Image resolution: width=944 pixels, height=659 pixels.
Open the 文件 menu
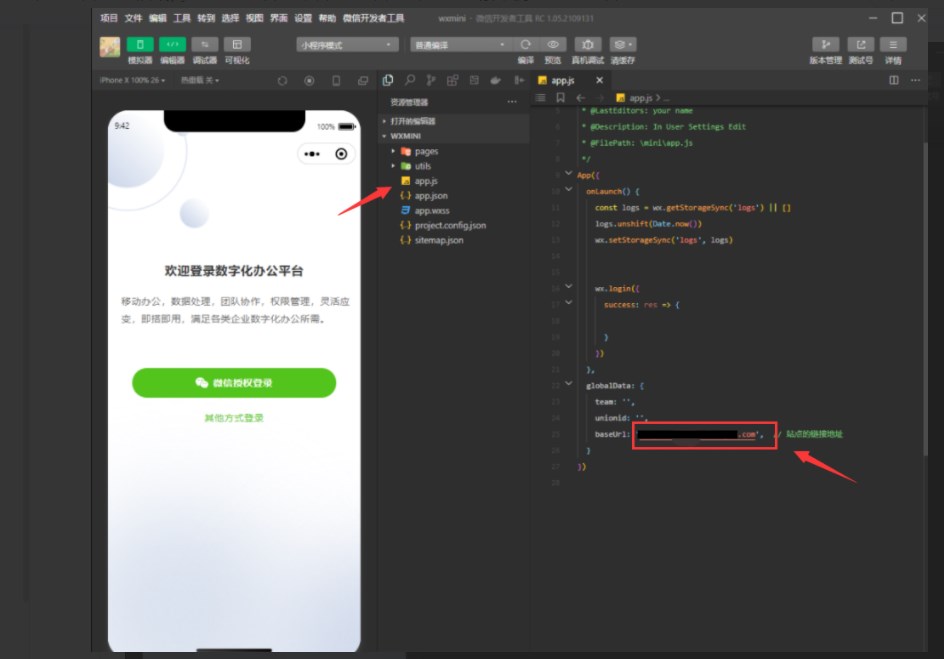point(133,18)
